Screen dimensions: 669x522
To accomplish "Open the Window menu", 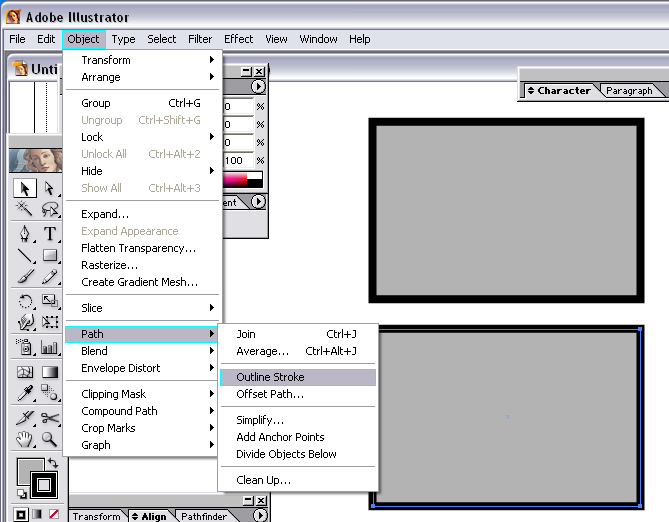I will click(318, 39).
